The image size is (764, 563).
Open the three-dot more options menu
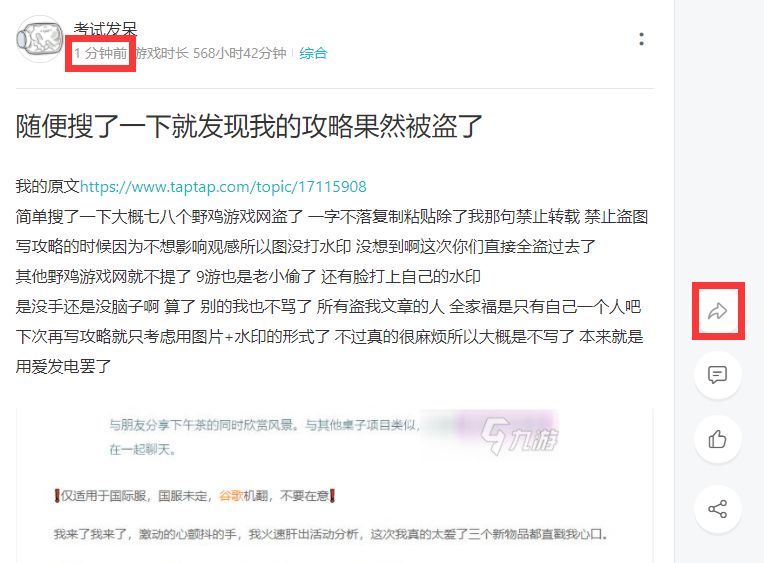pyautogui.click(x=641, y=39)
